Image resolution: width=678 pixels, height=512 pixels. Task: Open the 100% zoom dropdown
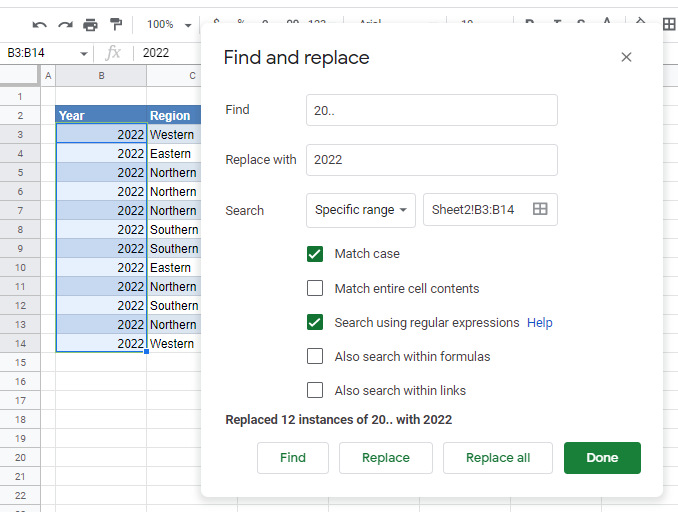point(167,24)
